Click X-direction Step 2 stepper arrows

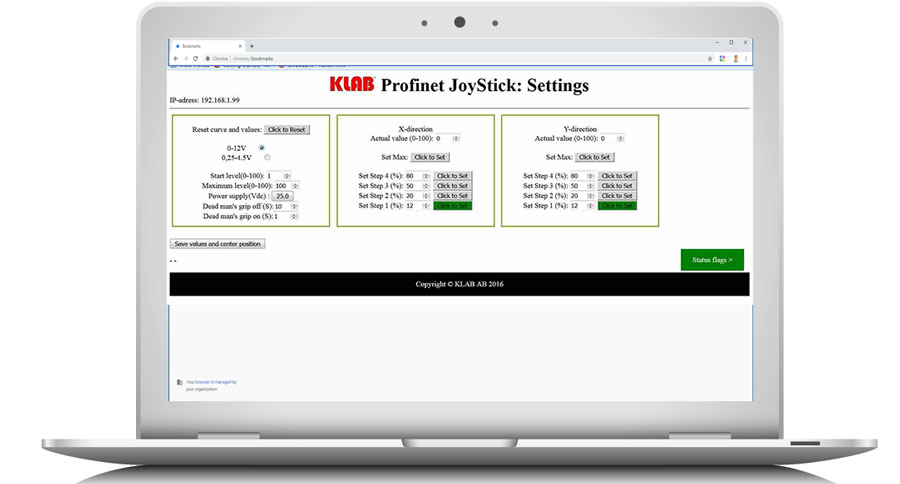426,196
